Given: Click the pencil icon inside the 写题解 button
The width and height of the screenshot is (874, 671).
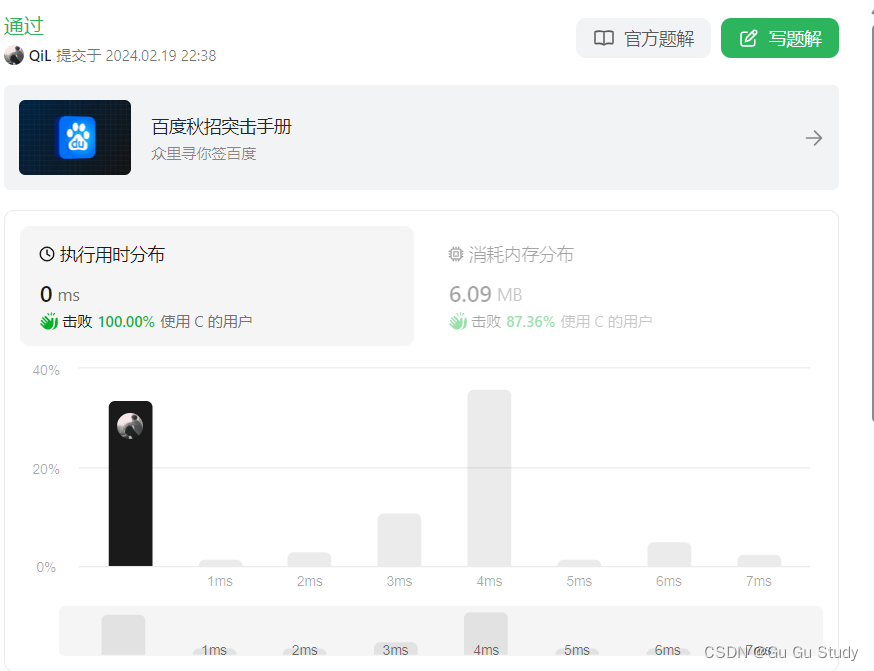Looking at the screenshot, I should (746, 38).
